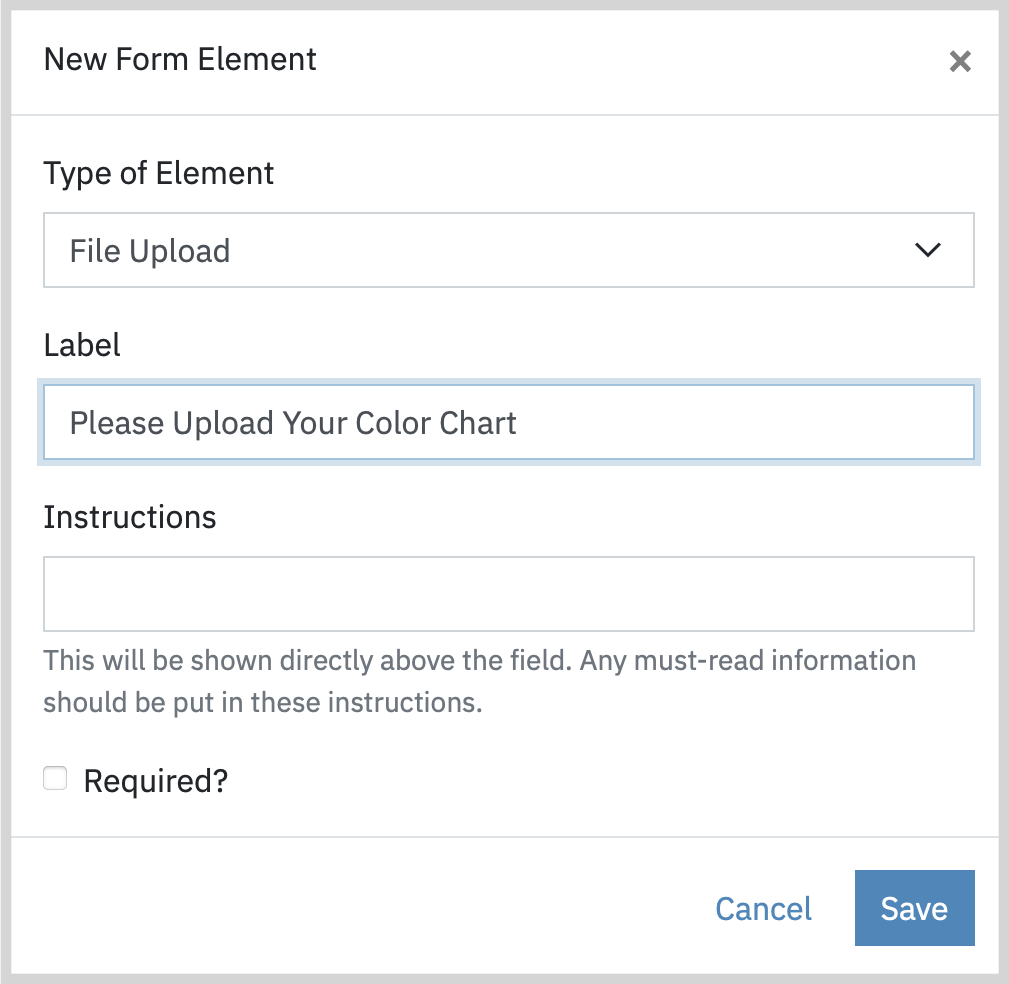
Task: Save the new form element
Action: [914, 908]
